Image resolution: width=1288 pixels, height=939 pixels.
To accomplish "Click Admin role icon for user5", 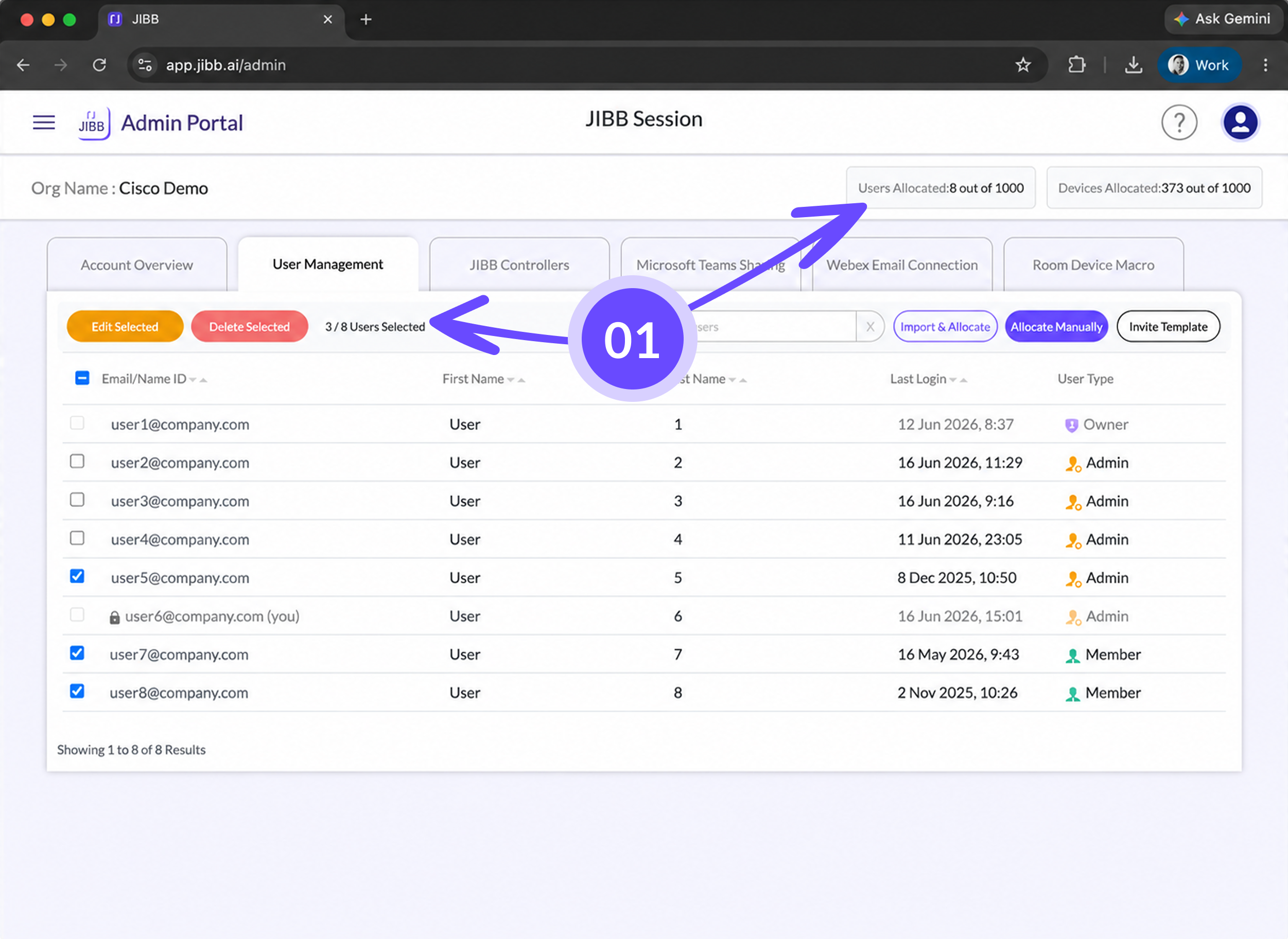I will [1072, 578].
